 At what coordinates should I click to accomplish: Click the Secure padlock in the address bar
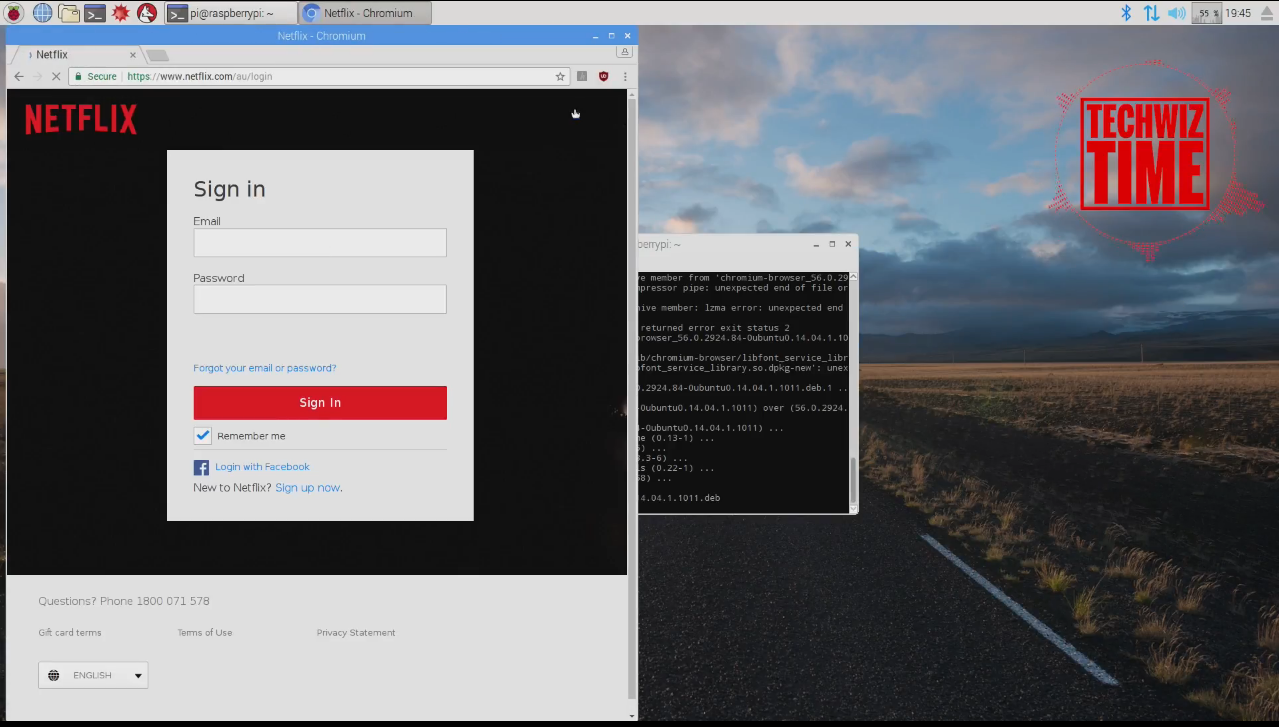pos(78,76)
